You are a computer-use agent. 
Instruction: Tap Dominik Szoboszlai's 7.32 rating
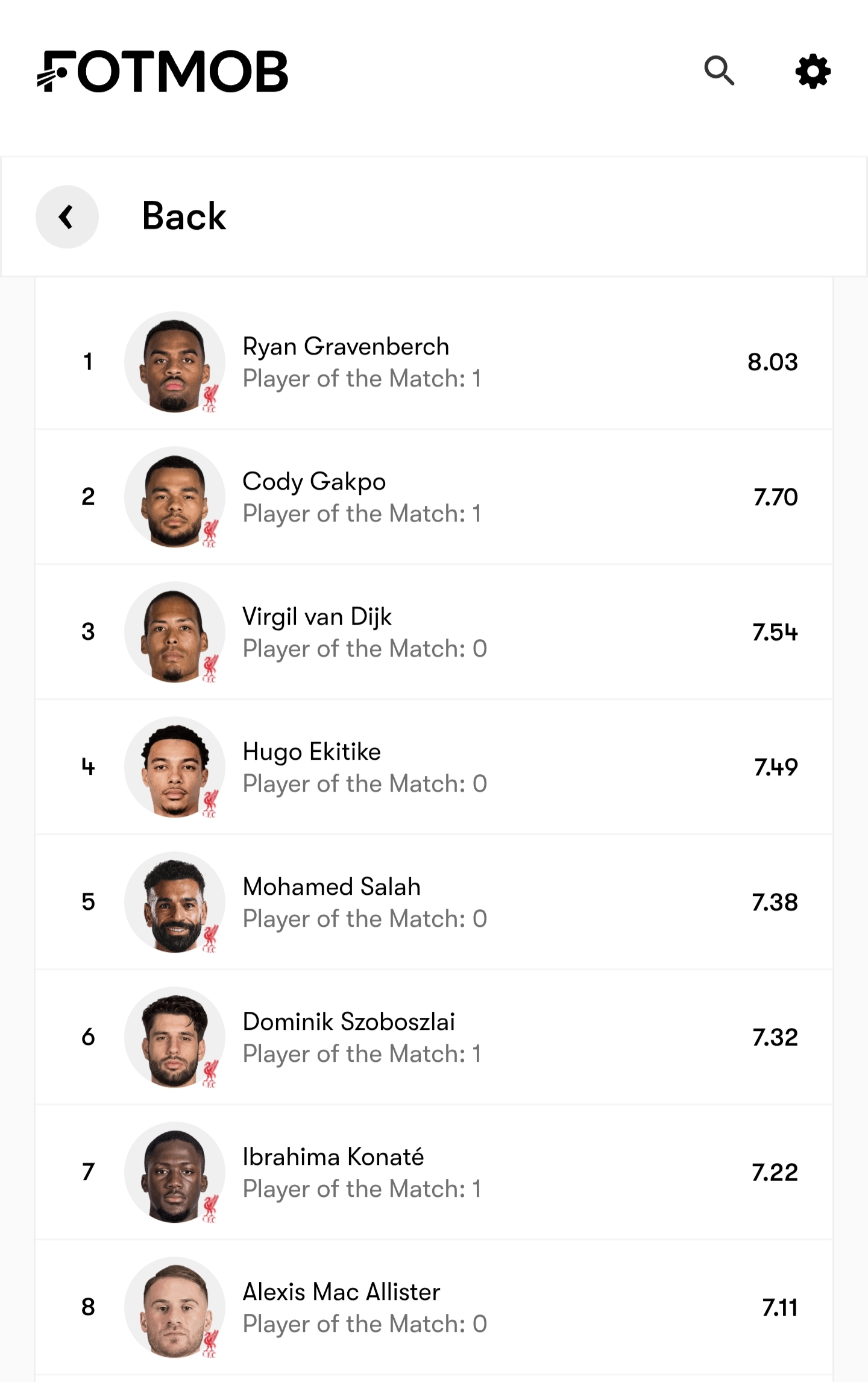tap(775, 1037)
